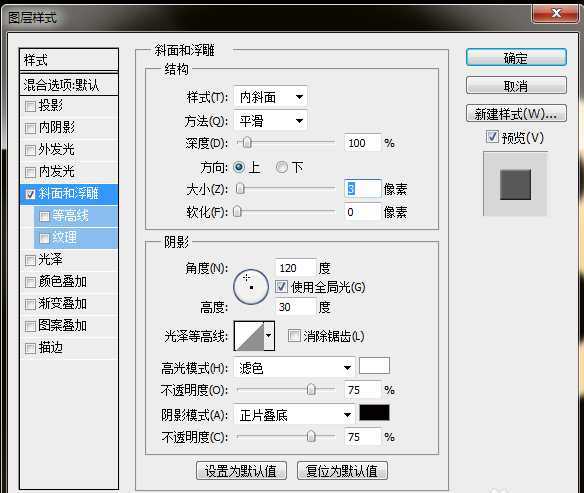Tick the 颜色叠加 checkbox
The image size is (584, 493).
pos(30,282)
